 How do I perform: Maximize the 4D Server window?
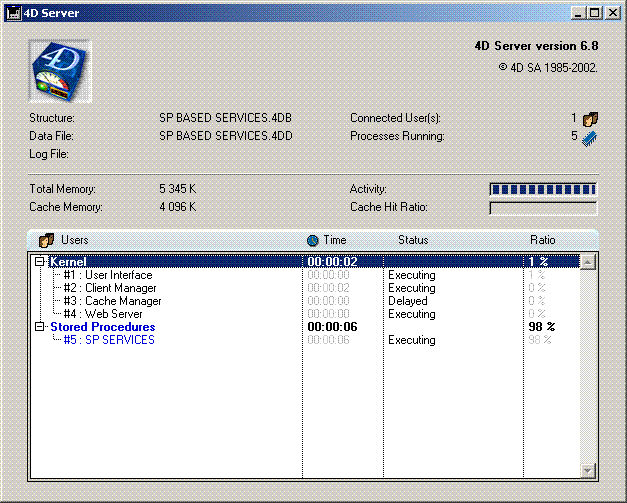tap(596, 13)
